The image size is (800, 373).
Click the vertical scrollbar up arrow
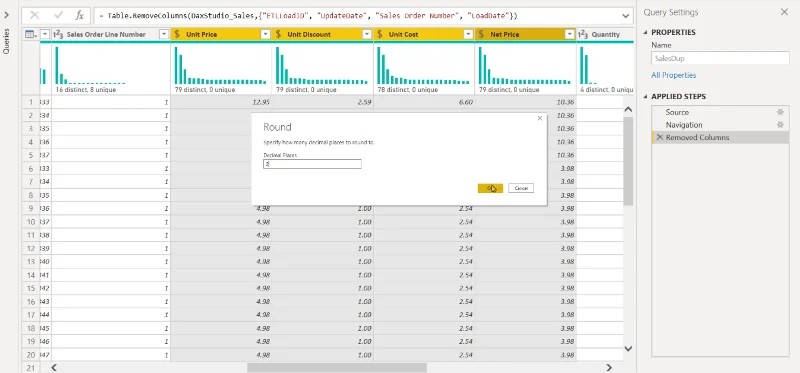click(629, 109)
